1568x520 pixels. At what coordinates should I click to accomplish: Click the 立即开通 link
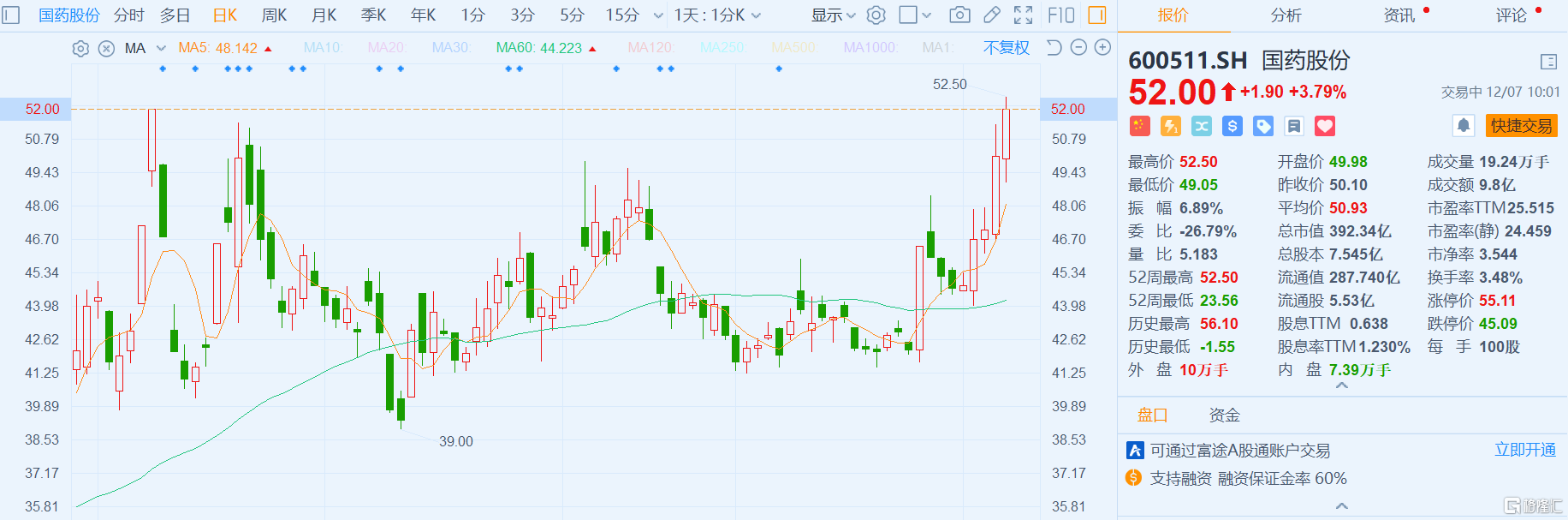click(x=1525, y=450)
